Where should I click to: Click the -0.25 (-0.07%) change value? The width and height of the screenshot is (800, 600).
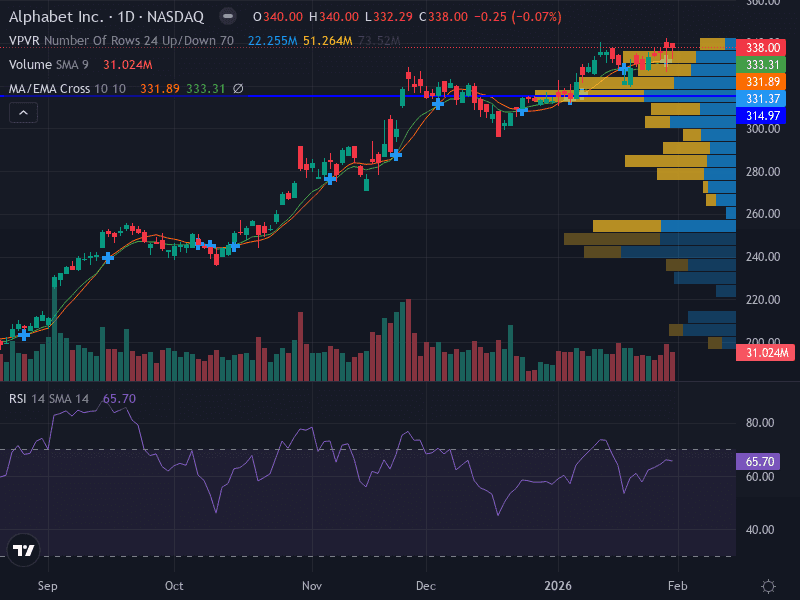click(x=518, y=17)
